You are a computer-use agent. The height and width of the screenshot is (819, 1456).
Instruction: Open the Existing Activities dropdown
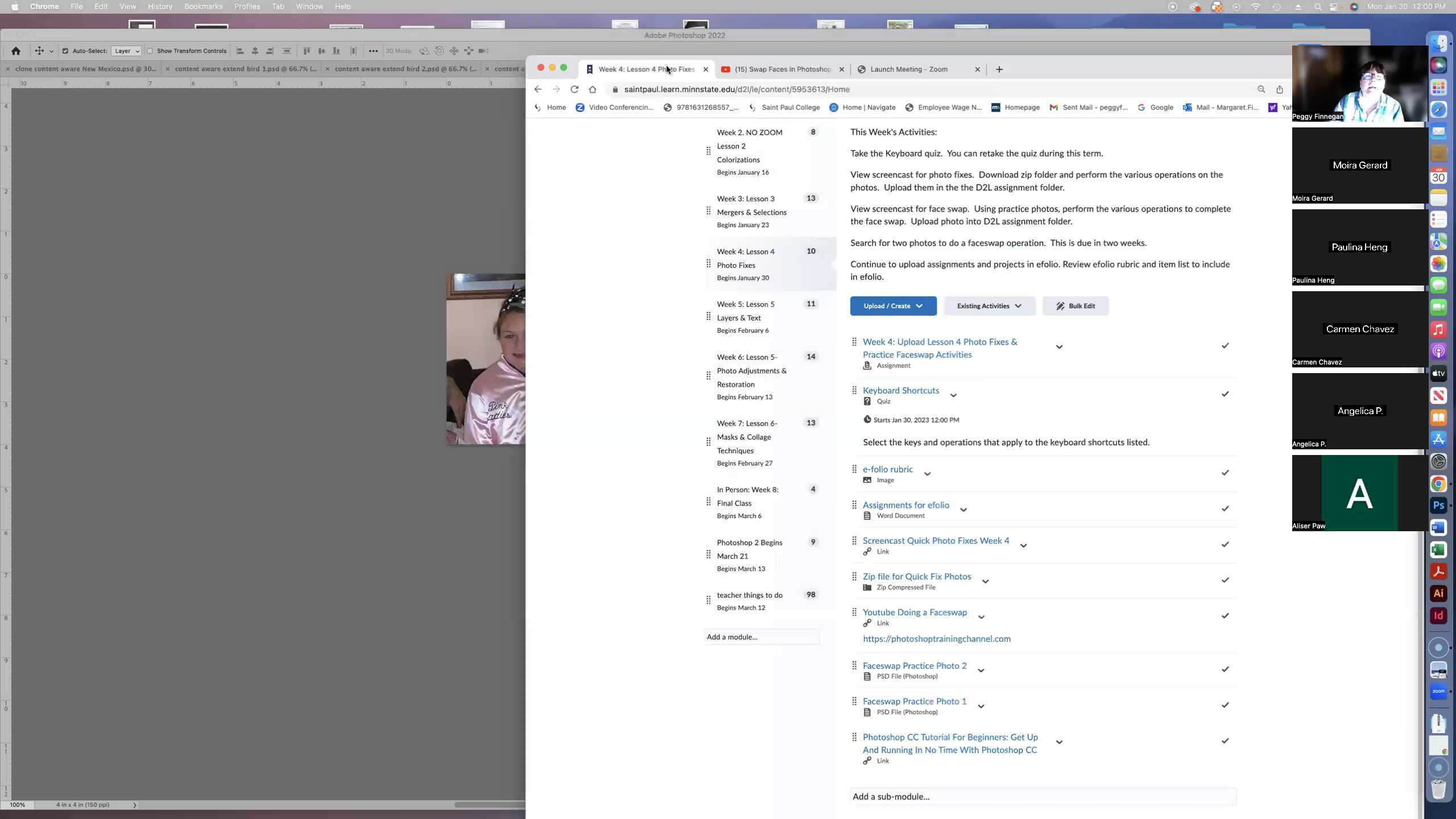coord(988,305)
